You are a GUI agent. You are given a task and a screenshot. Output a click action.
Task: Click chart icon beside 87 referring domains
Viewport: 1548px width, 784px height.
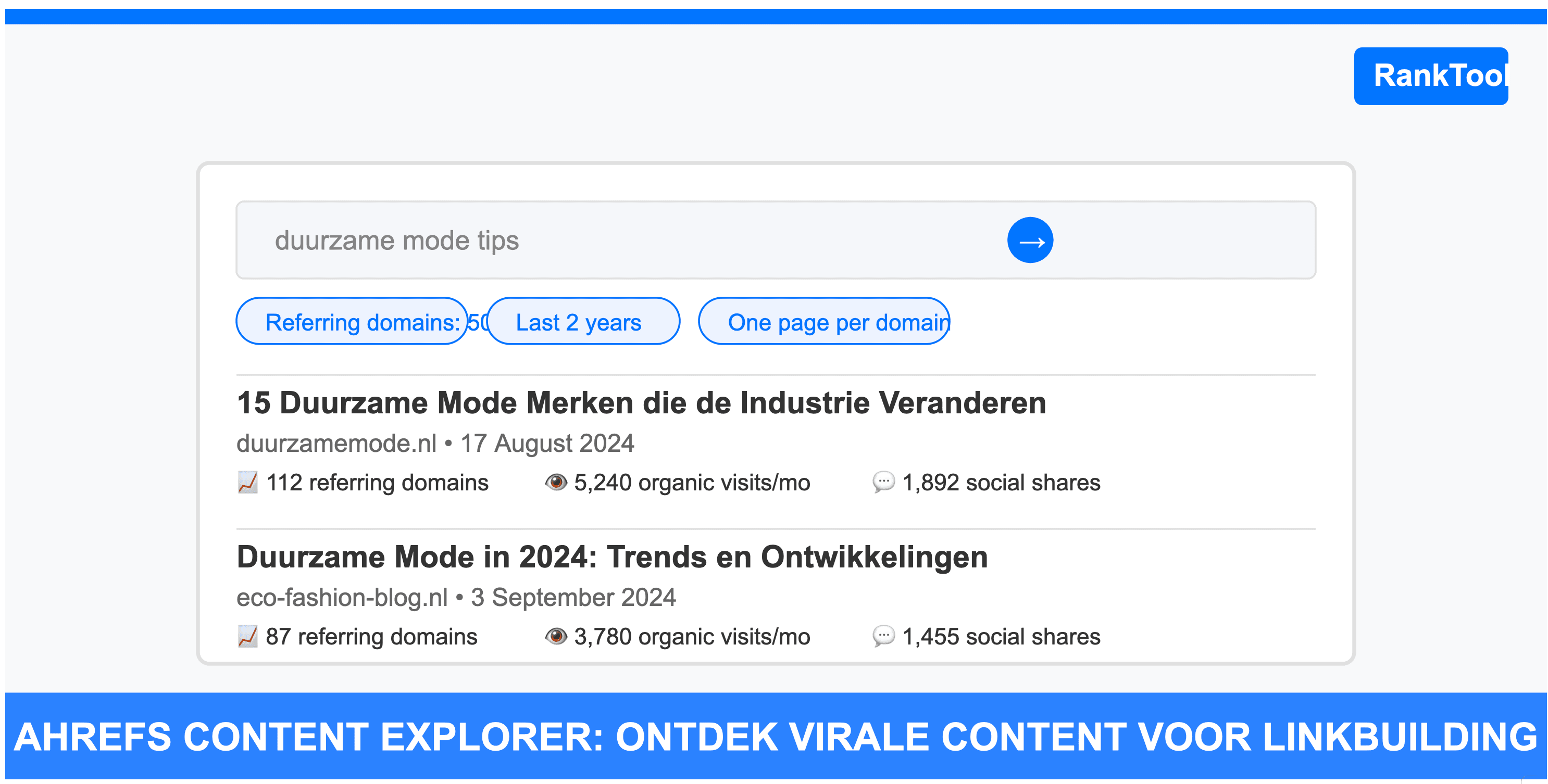pos(247,636)
